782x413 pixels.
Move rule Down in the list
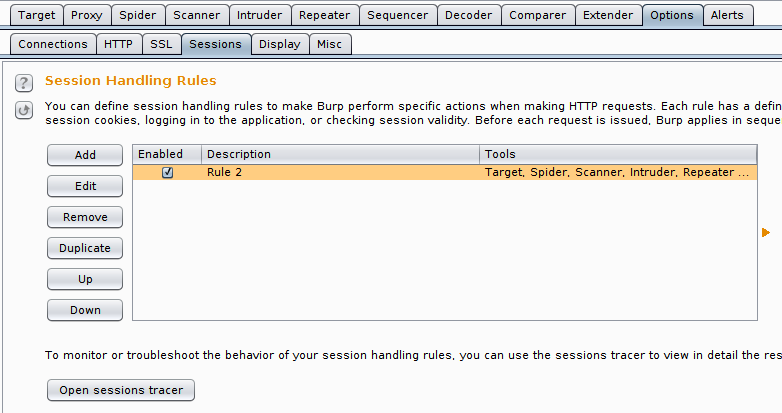(85, 310)
